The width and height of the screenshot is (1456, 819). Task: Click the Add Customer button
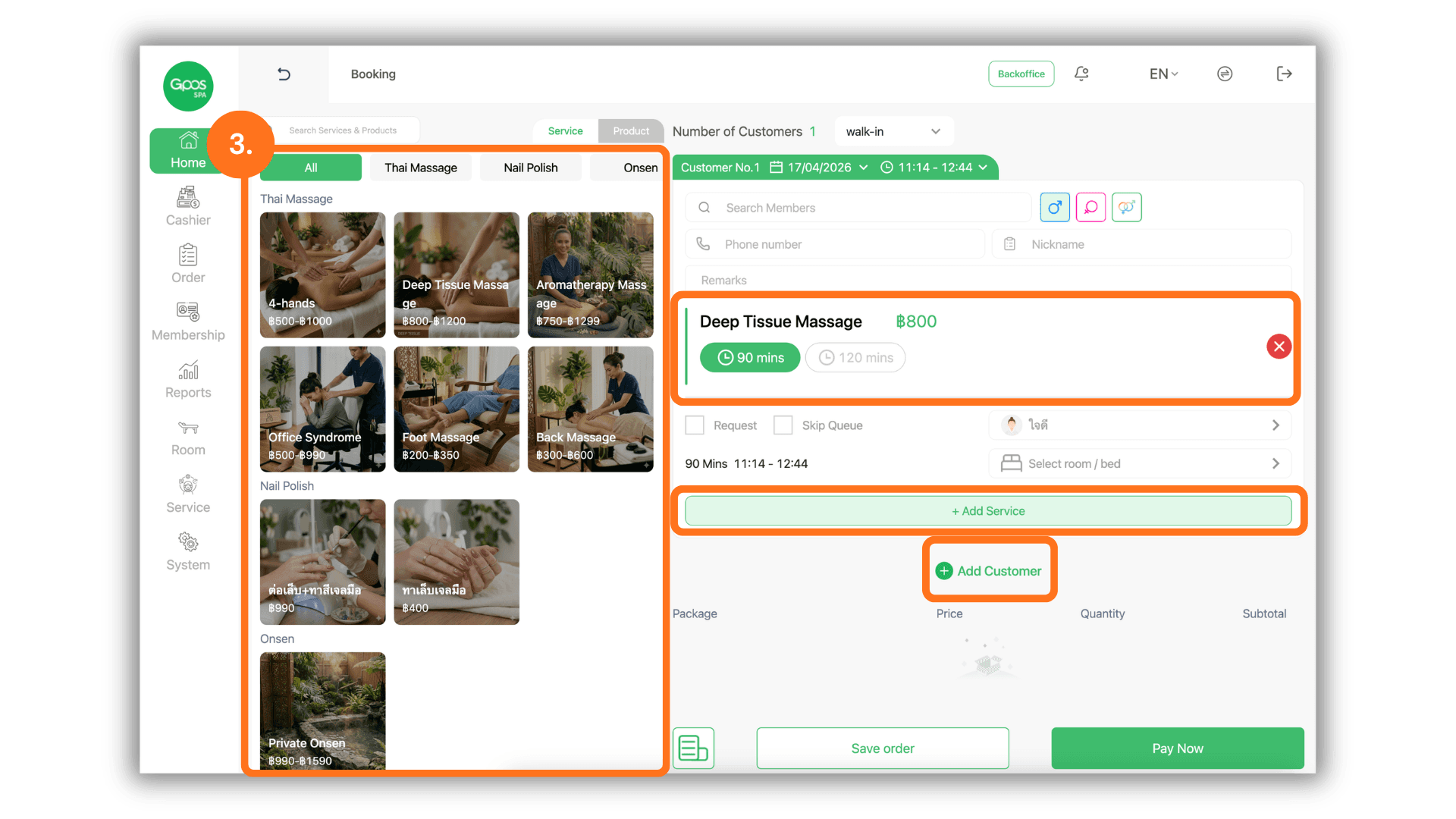click(989, 571)
